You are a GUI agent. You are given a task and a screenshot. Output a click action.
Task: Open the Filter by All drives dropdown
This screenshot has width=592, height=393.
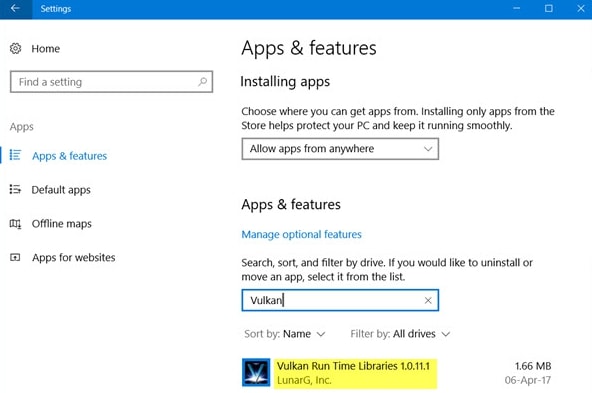pyautogui.click(x=400, y=334)
